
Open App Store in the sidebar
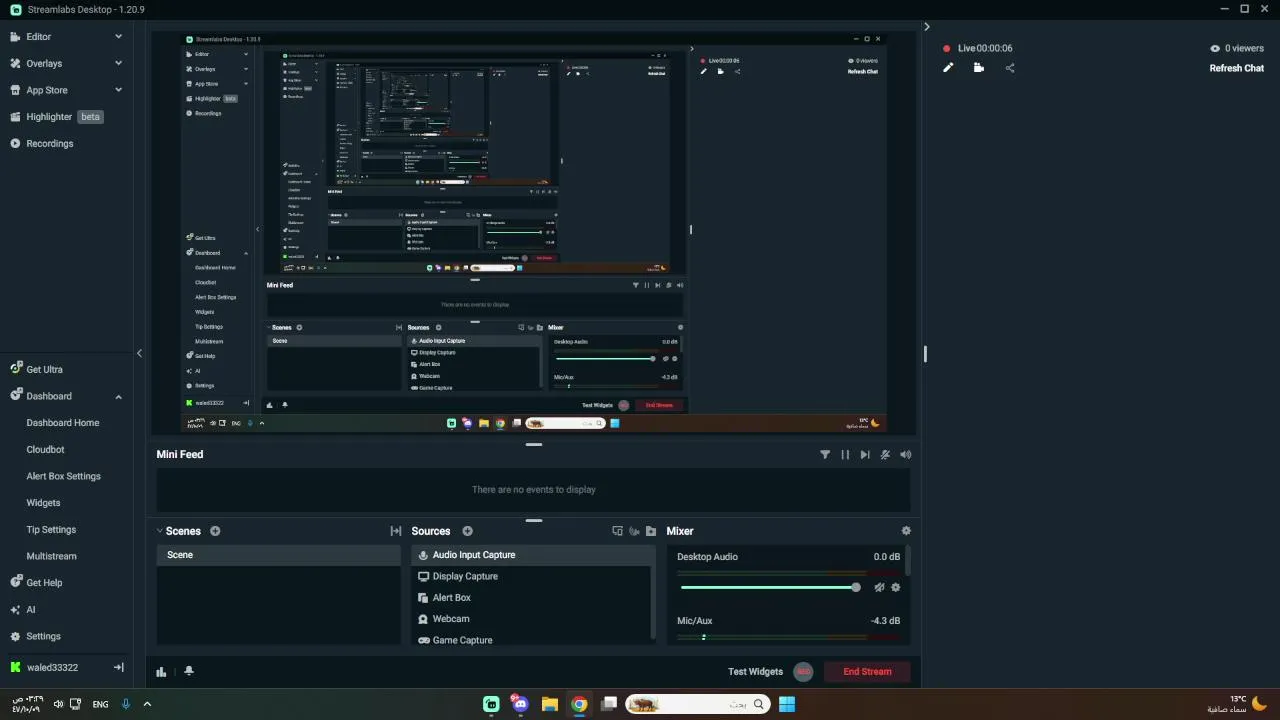point(46,90)
